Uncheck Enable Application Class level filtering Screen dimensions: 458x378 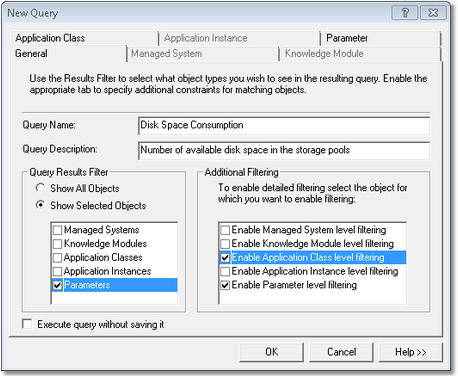pos(225,258)
